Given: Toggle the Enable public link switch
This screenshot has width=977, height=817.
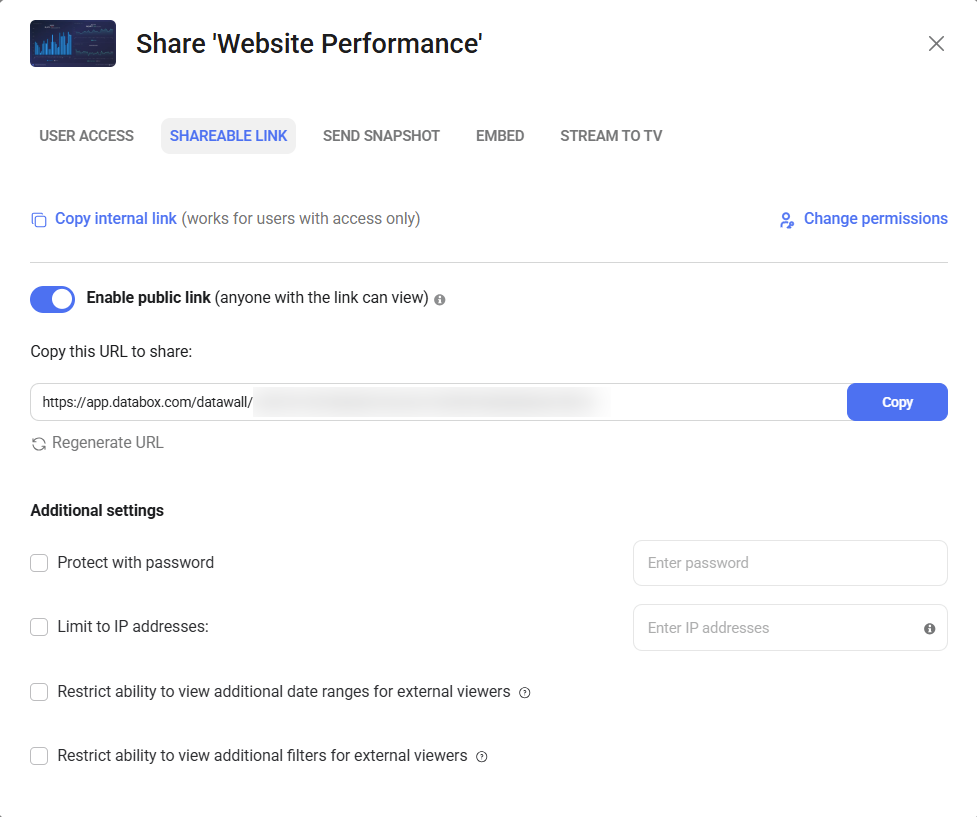Looking at the screenshot, I should pyautogui.click(x=52, y=299).
